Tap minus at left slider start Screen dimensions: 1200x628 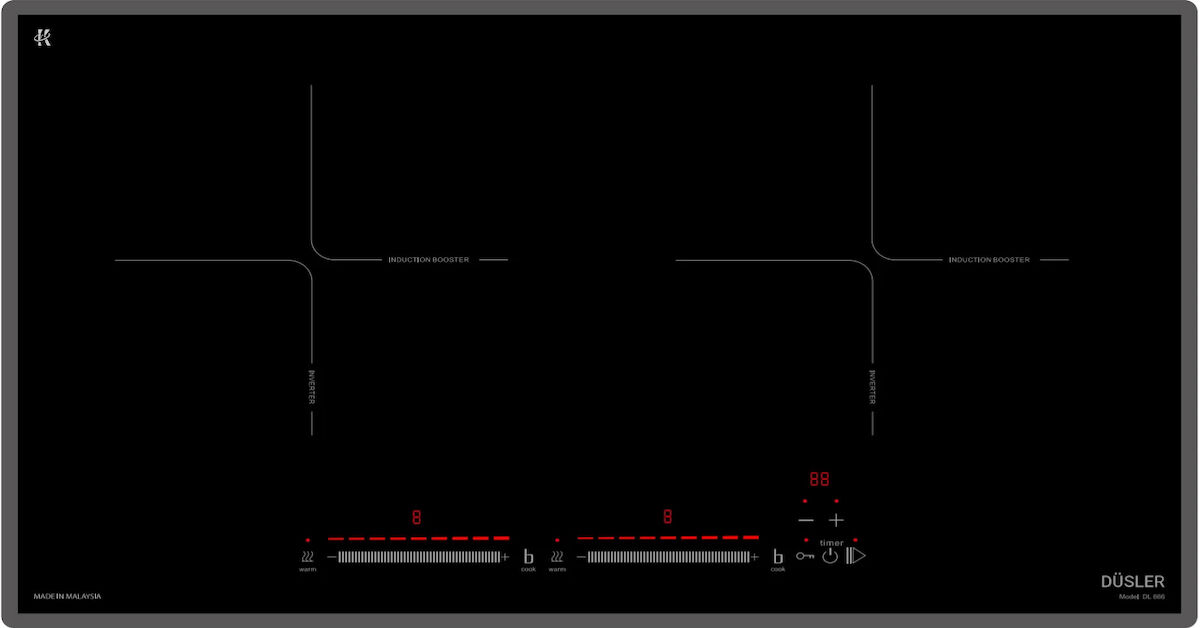332,557
